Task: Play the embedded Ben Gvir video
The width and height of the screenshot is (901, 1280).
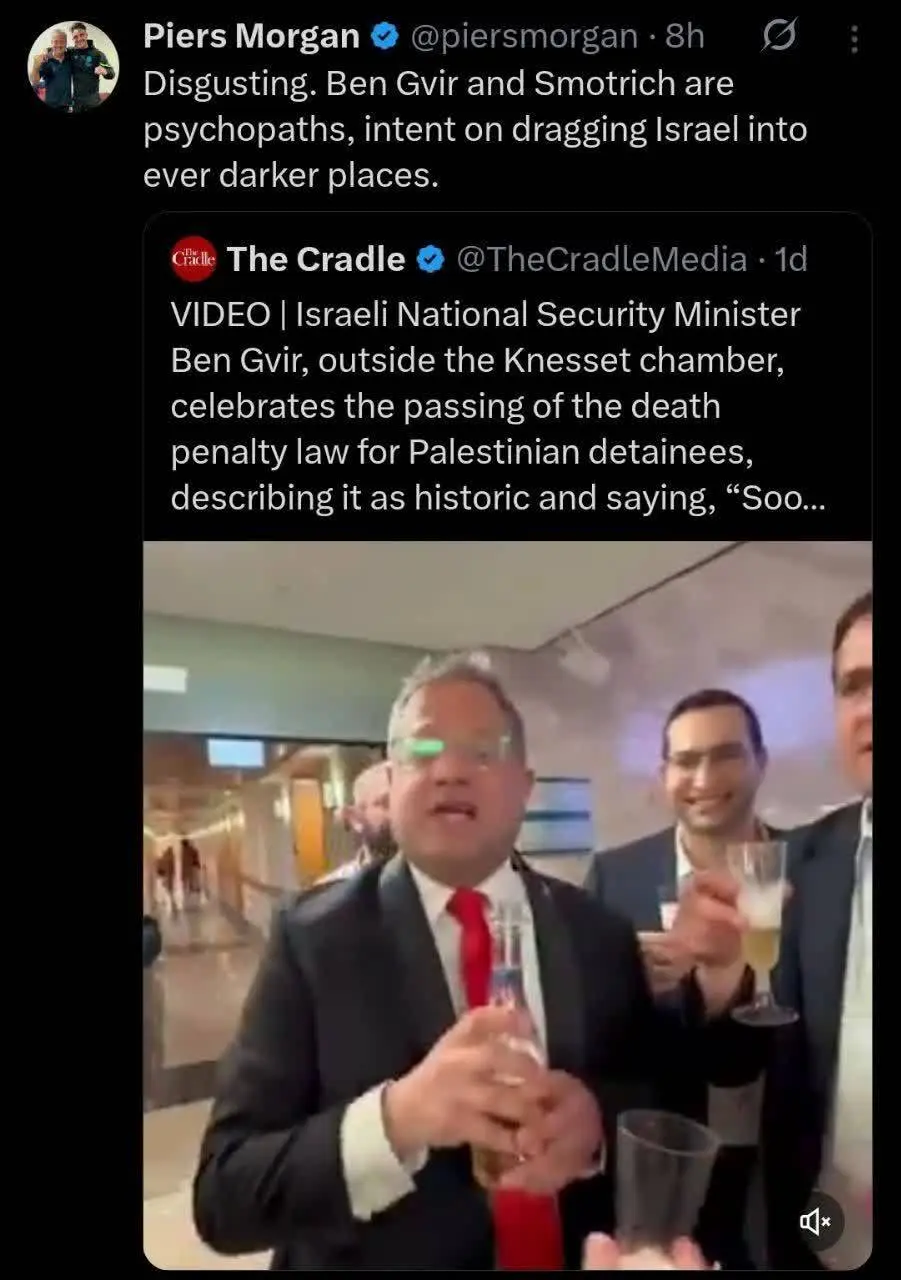Action: click(507, 905)
